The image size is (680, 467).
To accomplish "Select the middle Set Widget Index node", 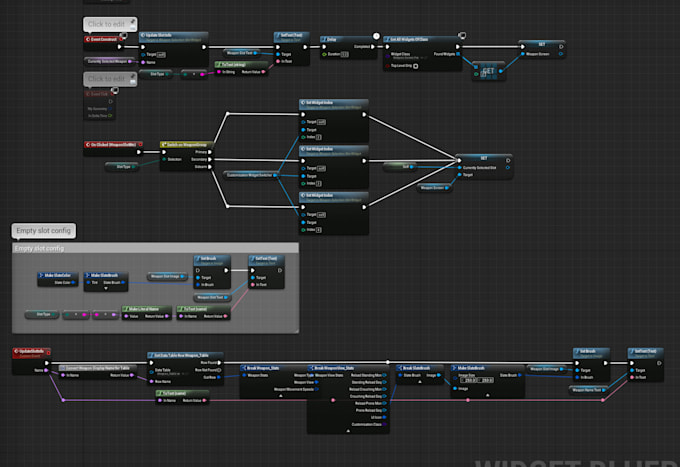I will pyautogui.click(x=333, y=167).
